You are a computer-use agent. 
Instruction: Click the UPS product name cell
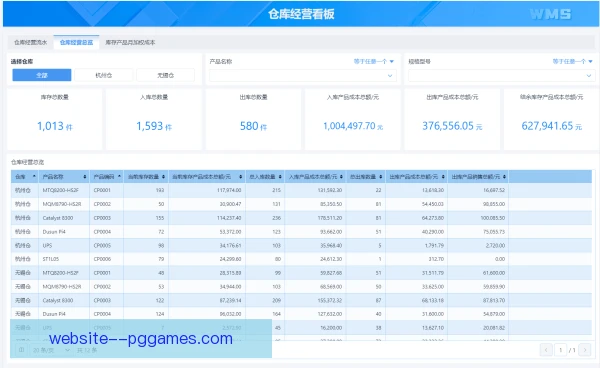pyautogui.click(x=64, y=245)
